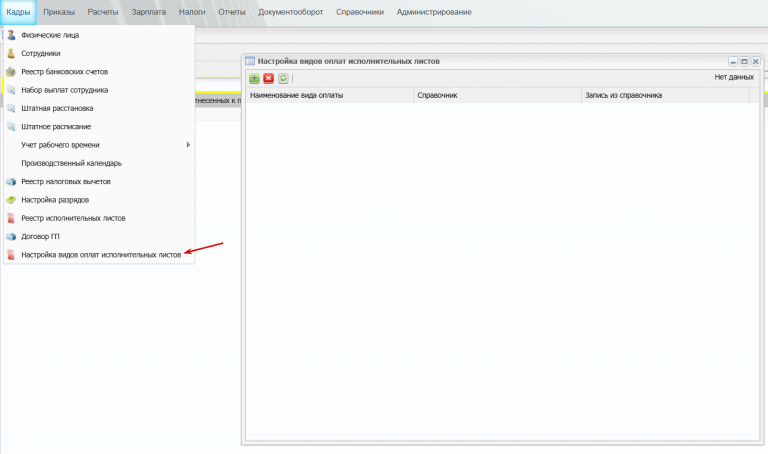The image size is (768, 454).
Task: Expand submenu arrow of Учет рабочего времени
Action: (x=188, y=145)
